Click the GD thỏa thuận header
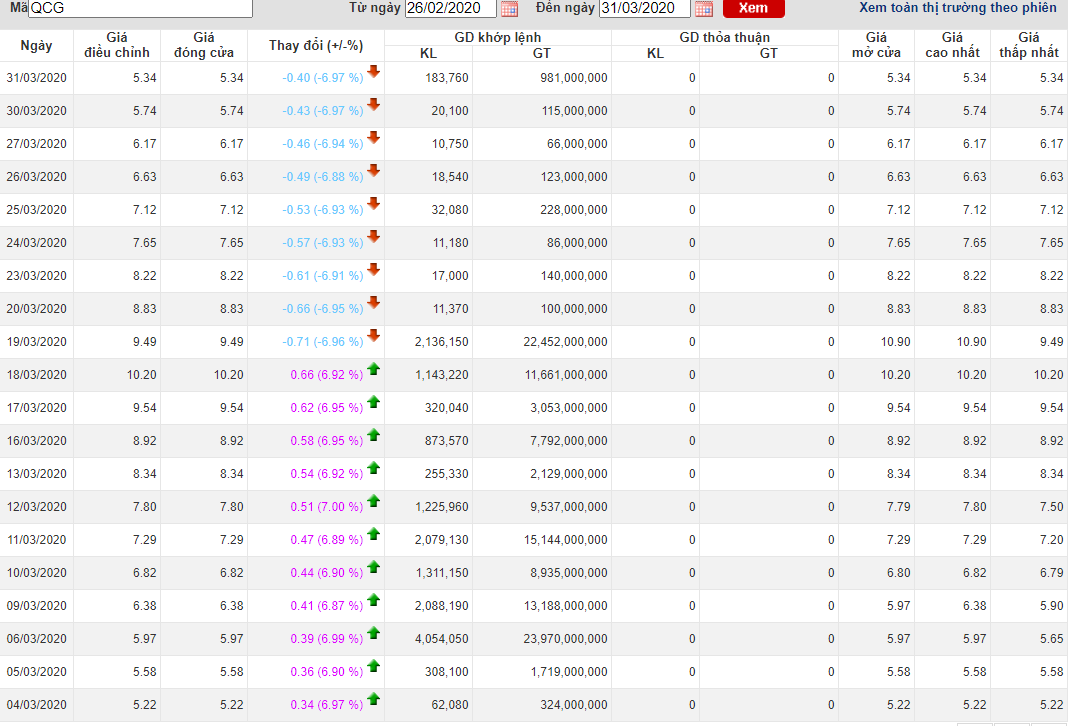 725,38
